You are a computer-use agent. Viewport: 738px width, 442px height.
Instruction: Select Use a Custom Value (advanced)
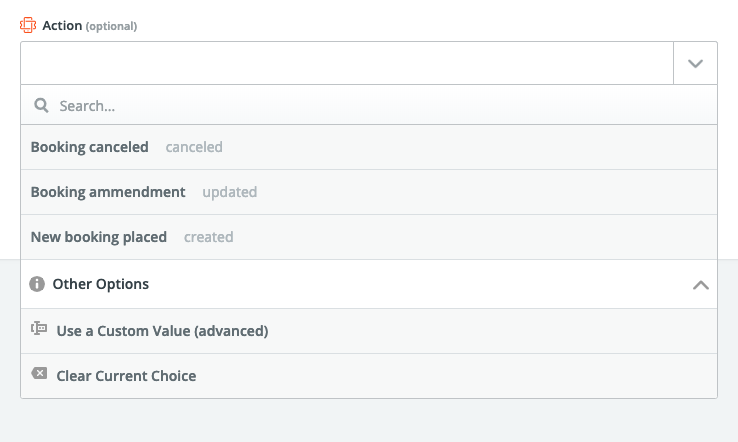[x=369, y=331]
